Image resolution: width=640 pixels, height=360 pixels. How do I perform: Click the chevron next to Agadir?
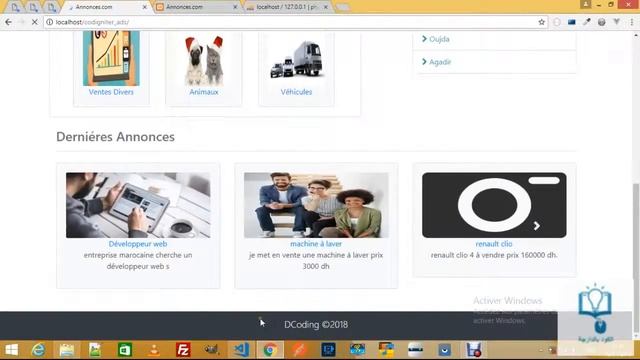point(424,62)
